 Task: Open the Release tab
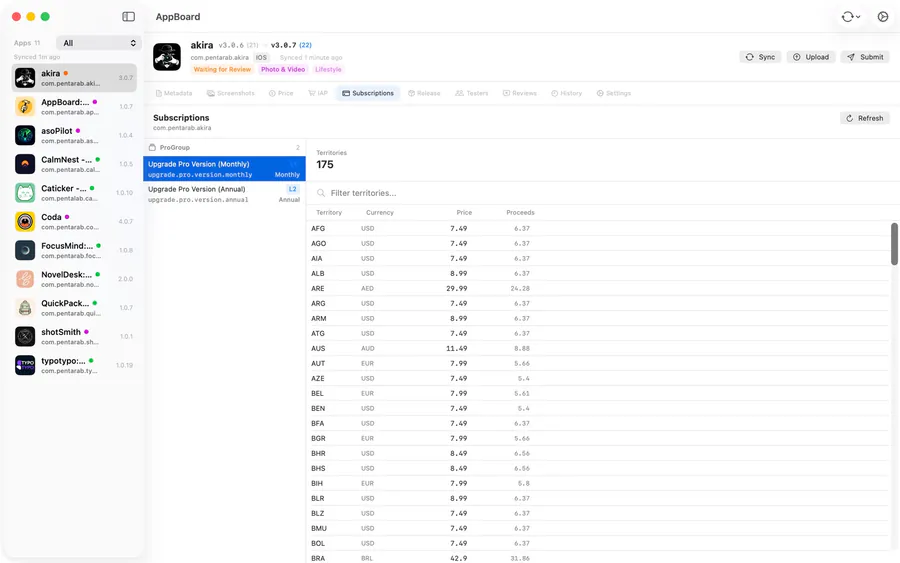point(424,93)
